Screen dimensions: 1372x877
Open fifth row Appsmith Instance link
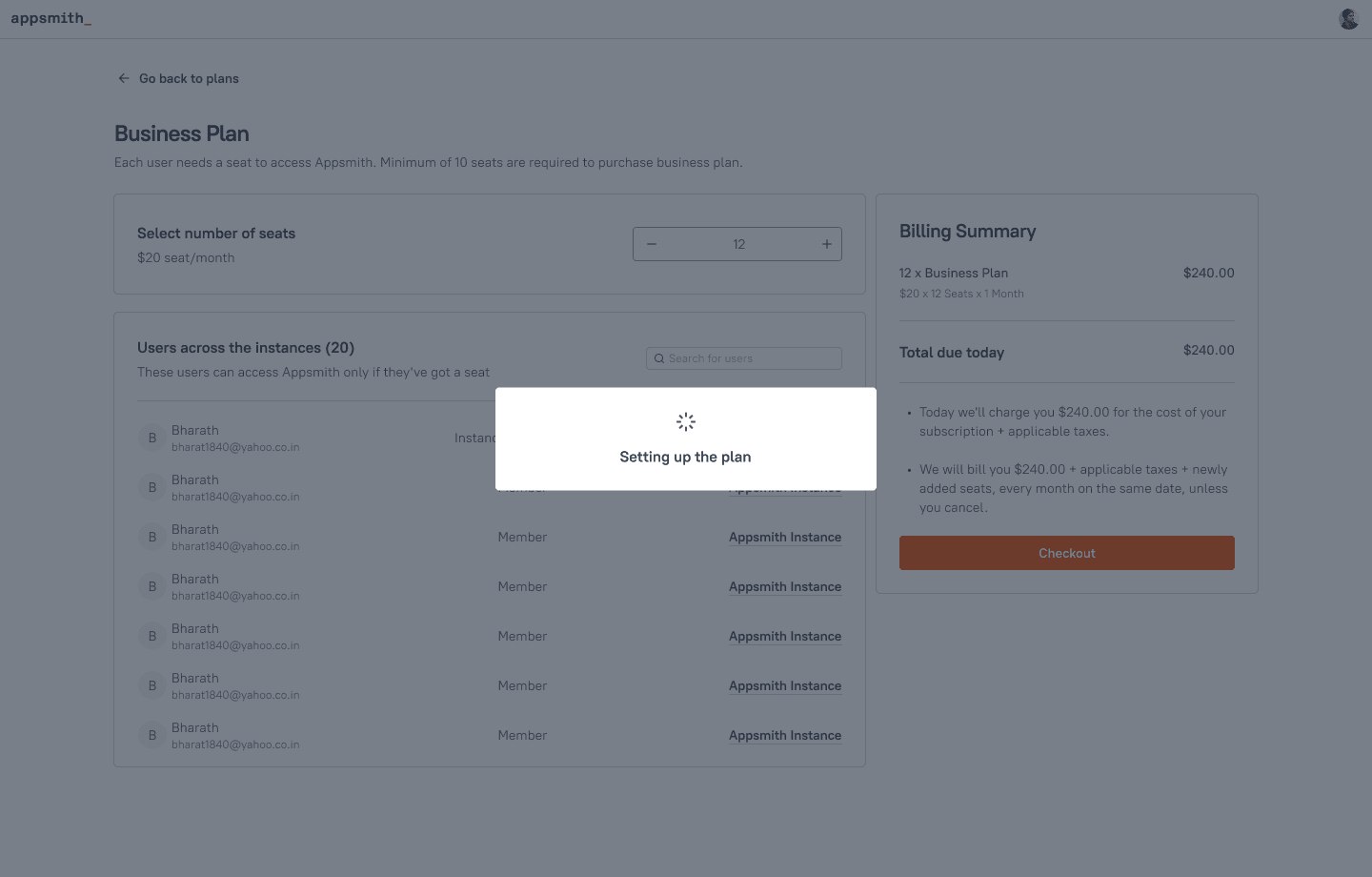click(x=785, y=637)
